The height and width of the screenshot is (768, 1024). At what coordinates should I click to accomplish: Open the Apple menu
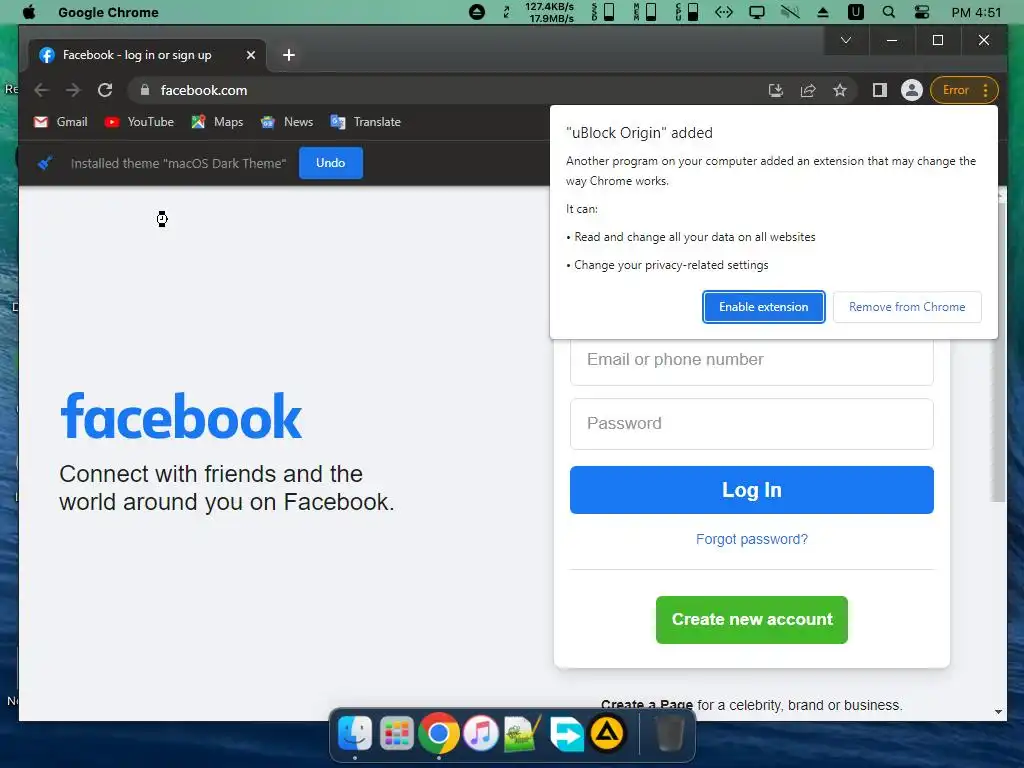(x=29, y=12)
